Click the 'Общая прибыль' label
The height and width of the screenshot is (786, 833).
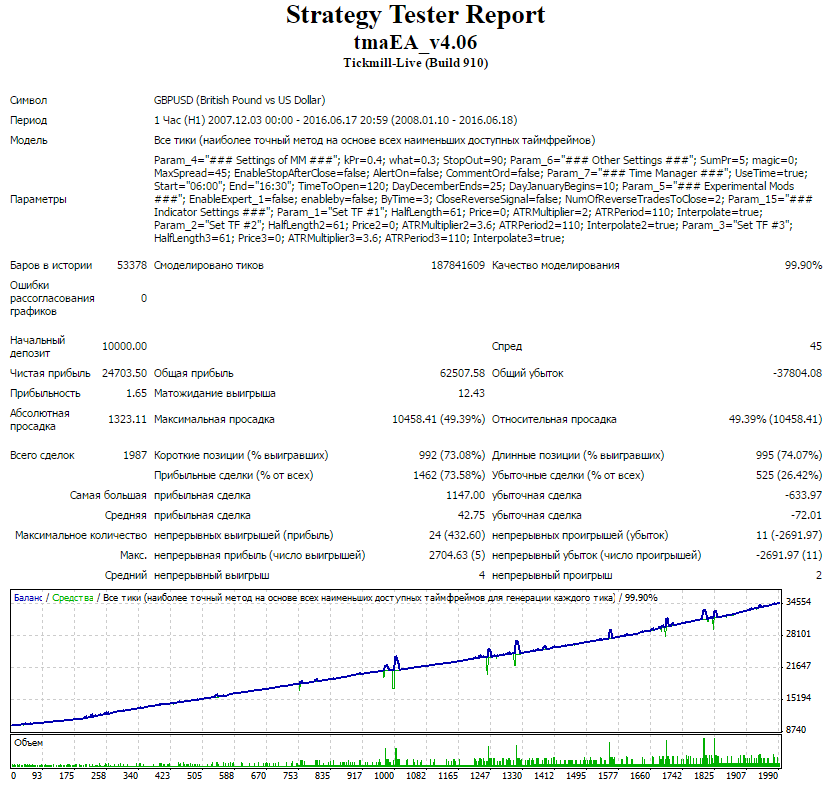[x=193, y=373]
